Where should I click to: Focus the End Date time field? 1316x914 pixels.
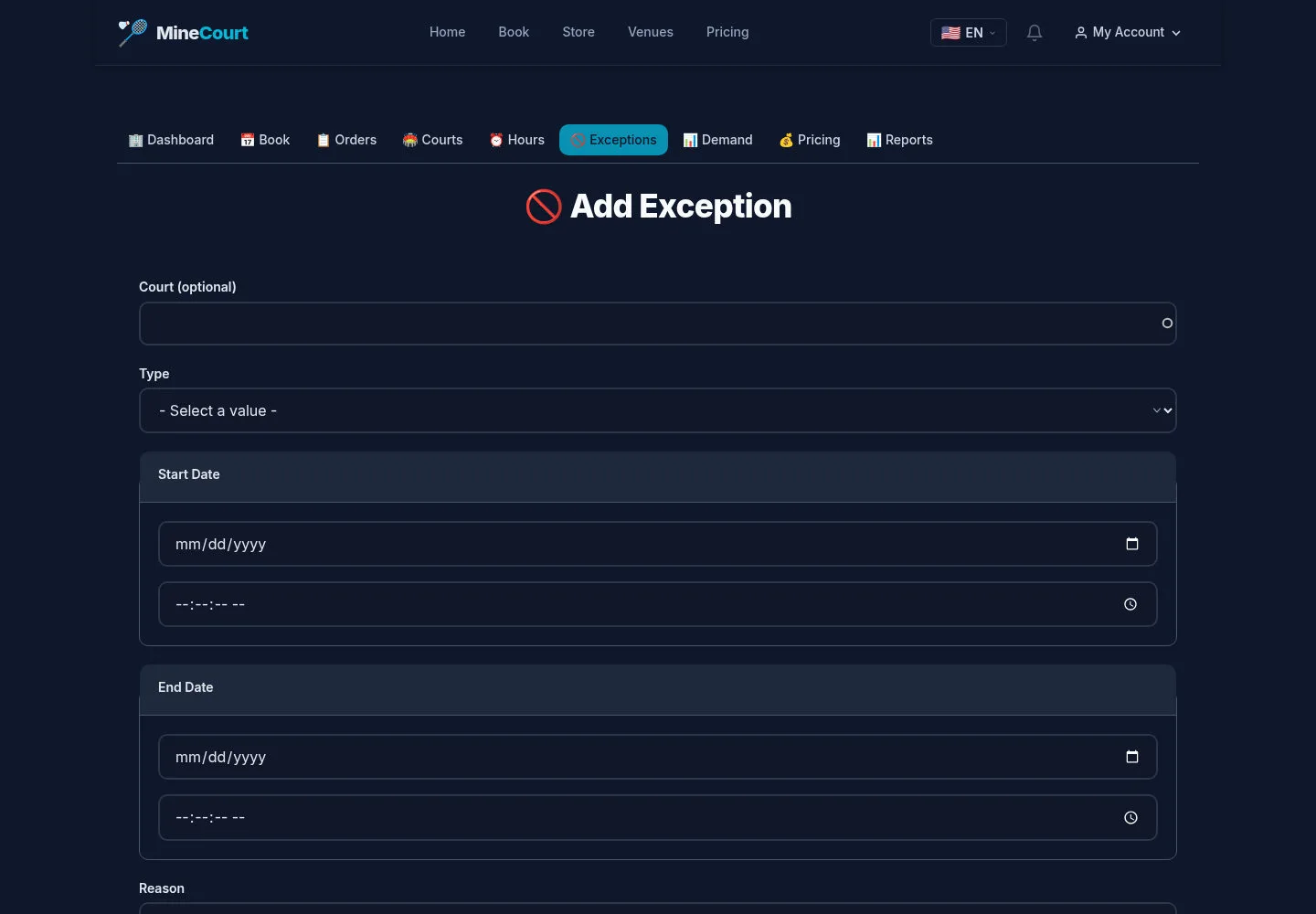[x=658, y=817]
